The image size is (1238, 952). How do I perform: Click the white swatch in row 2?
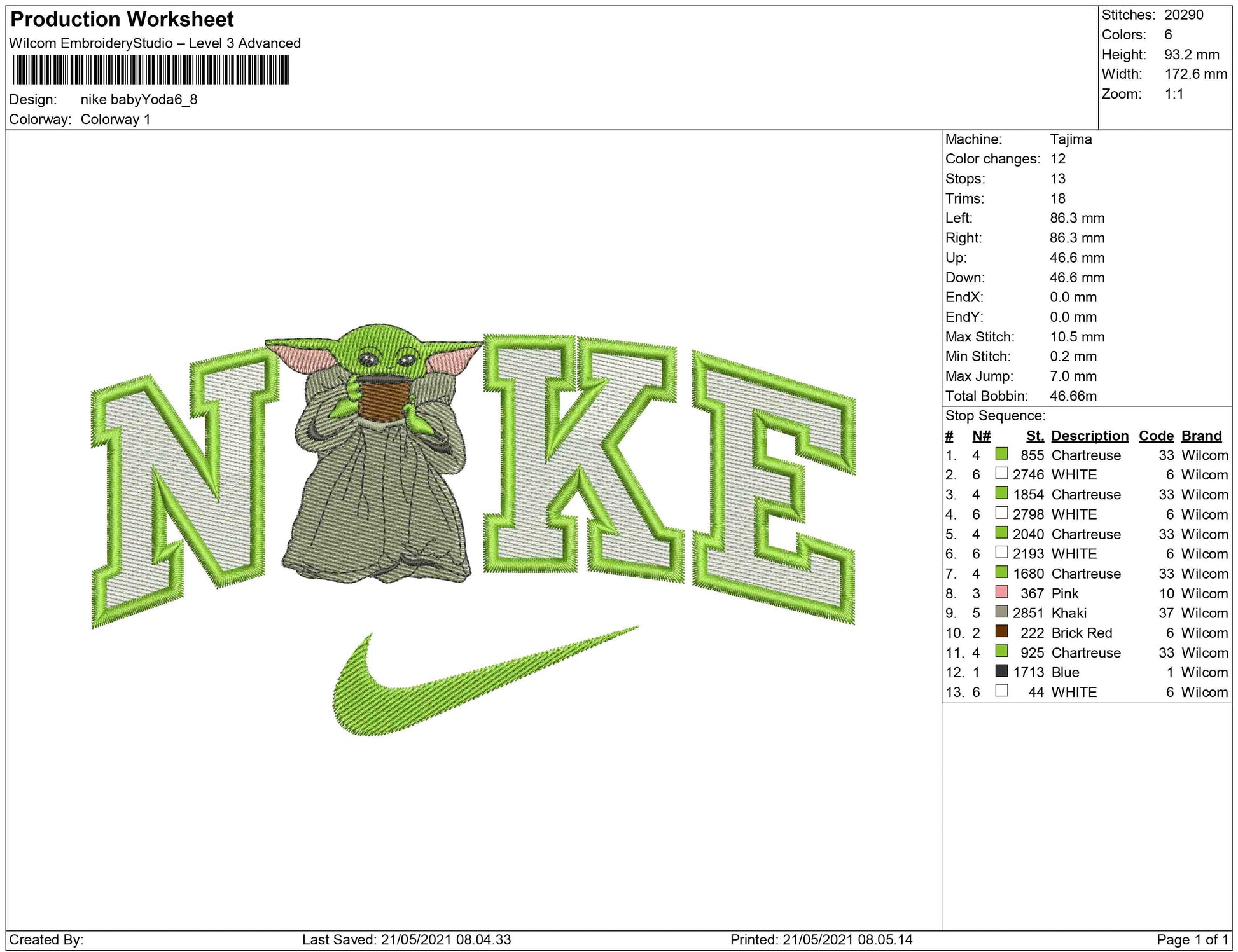[1001, 474]
